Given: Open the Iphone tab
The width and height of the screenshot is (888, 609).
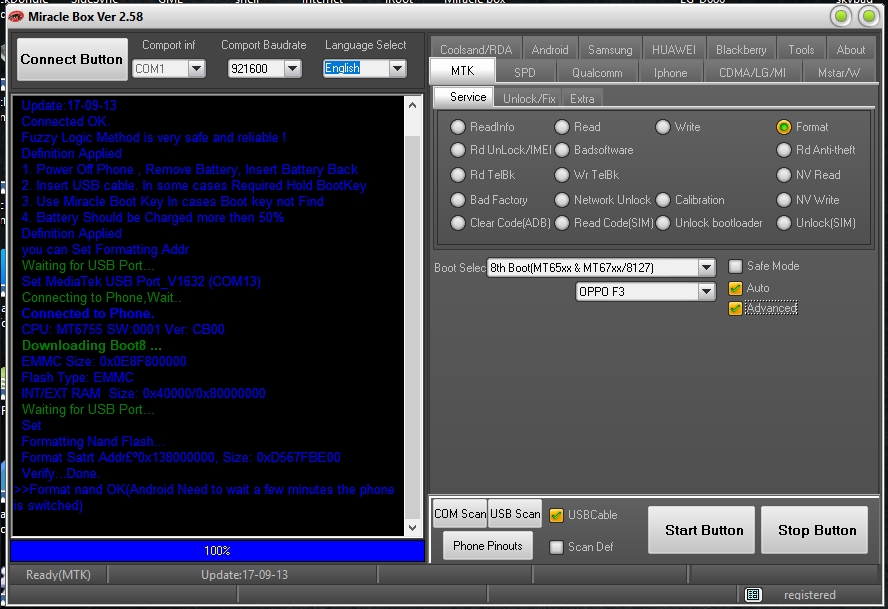Looking at the screenshot, I should click(670, 73).
